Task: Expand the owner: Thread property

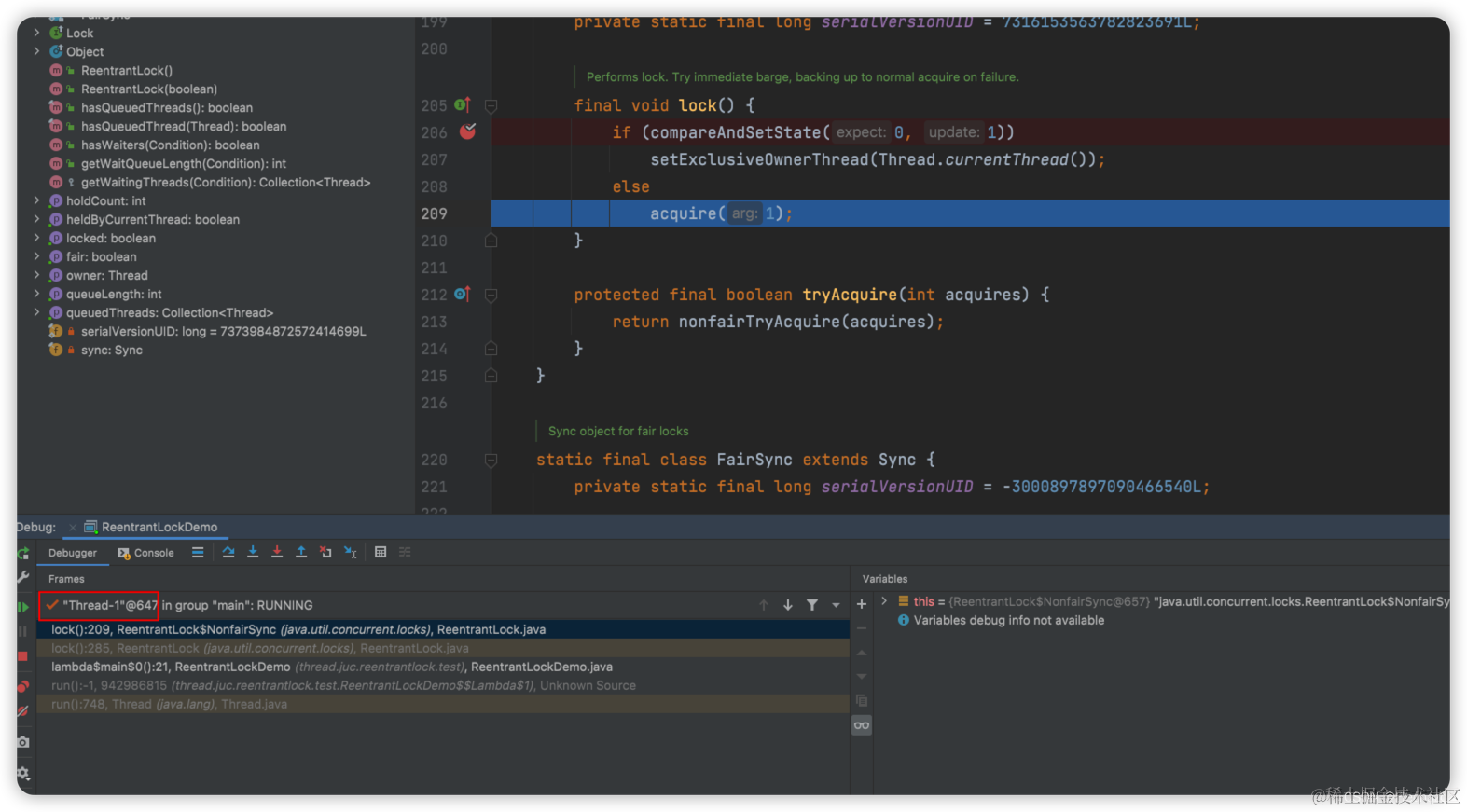Action: click(x=36, y=275)
